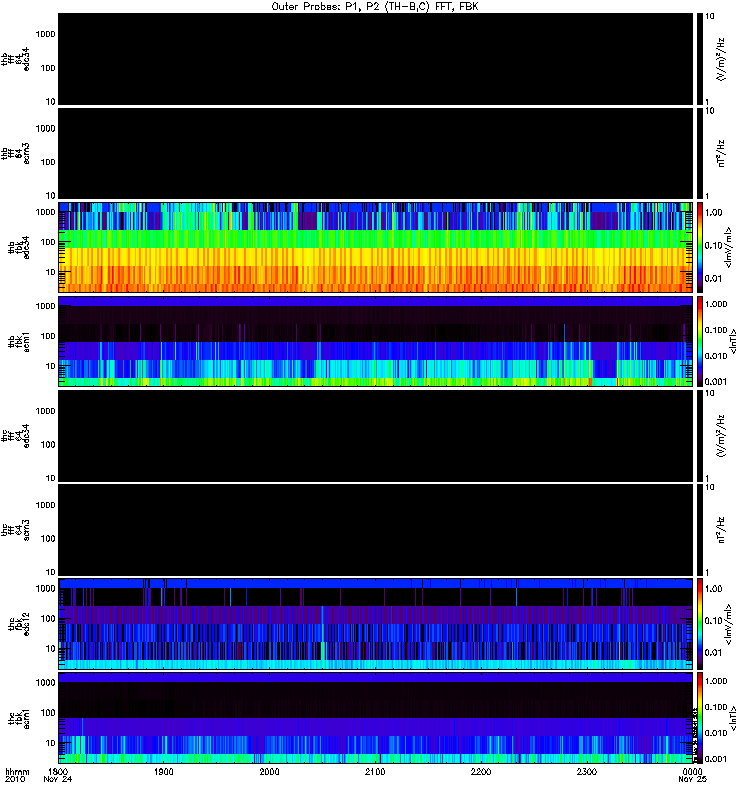The image size is (750, 800).
Task: Click the '0000' time axis label
Action: pos(692,772)
